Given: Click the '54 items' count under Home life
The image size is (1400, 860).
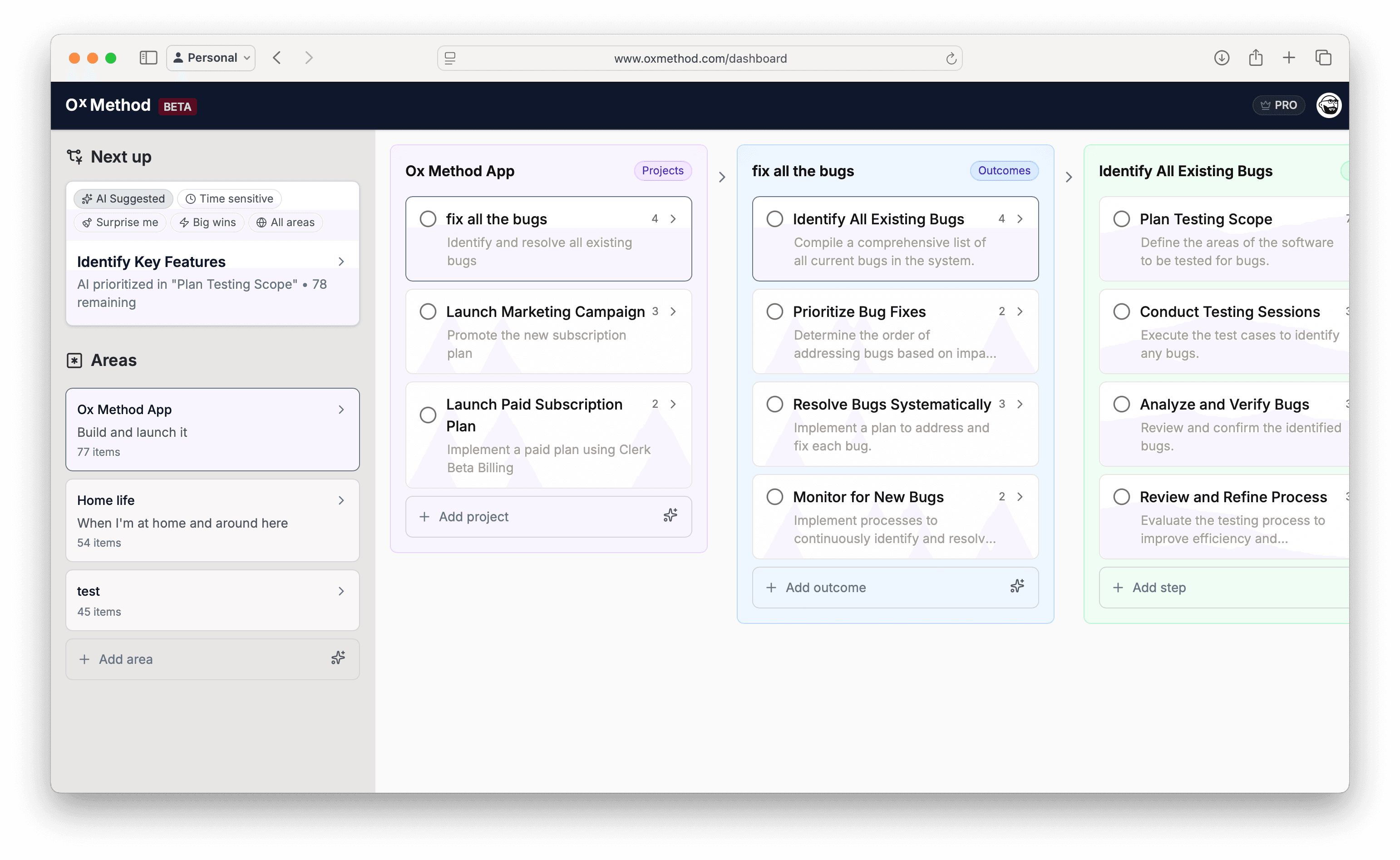Looking at the screenshot, I should [x=99, y=543].
